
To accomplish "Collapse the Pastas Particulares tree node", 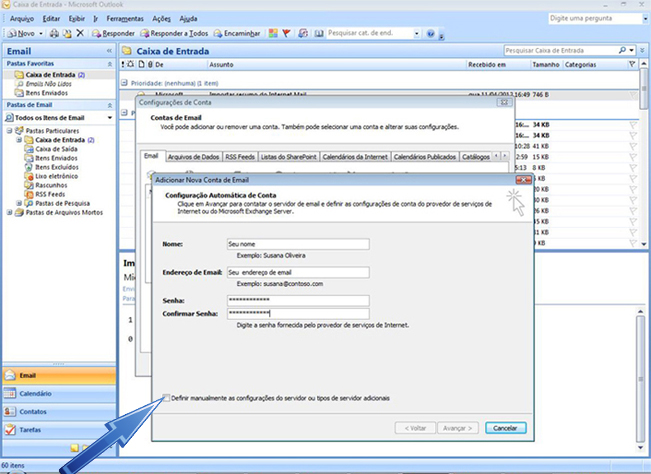I will click(9, 130).
